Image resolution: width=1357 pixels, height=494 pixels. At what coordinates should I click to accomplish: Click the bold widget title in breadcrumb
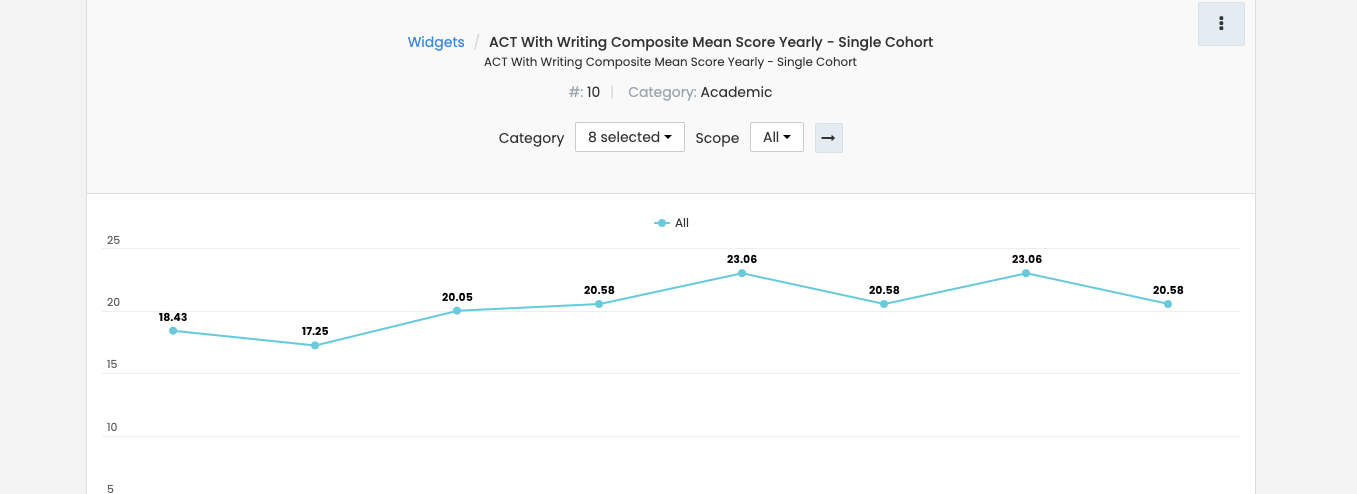[710, 42]
